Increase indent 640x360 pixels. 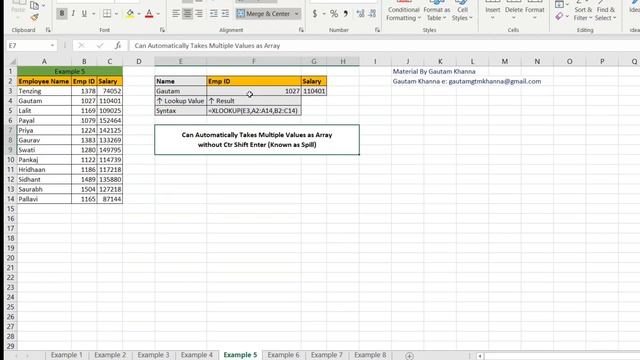[225, 13]
